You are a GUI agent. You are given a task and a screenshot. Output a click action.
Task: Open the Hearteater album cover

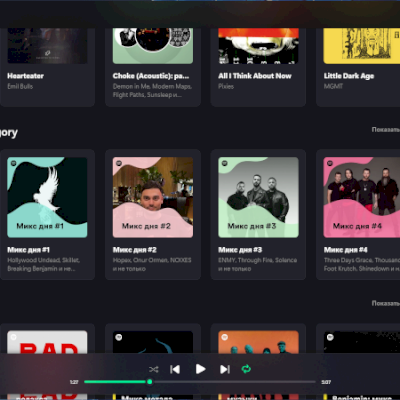[47, 46]
